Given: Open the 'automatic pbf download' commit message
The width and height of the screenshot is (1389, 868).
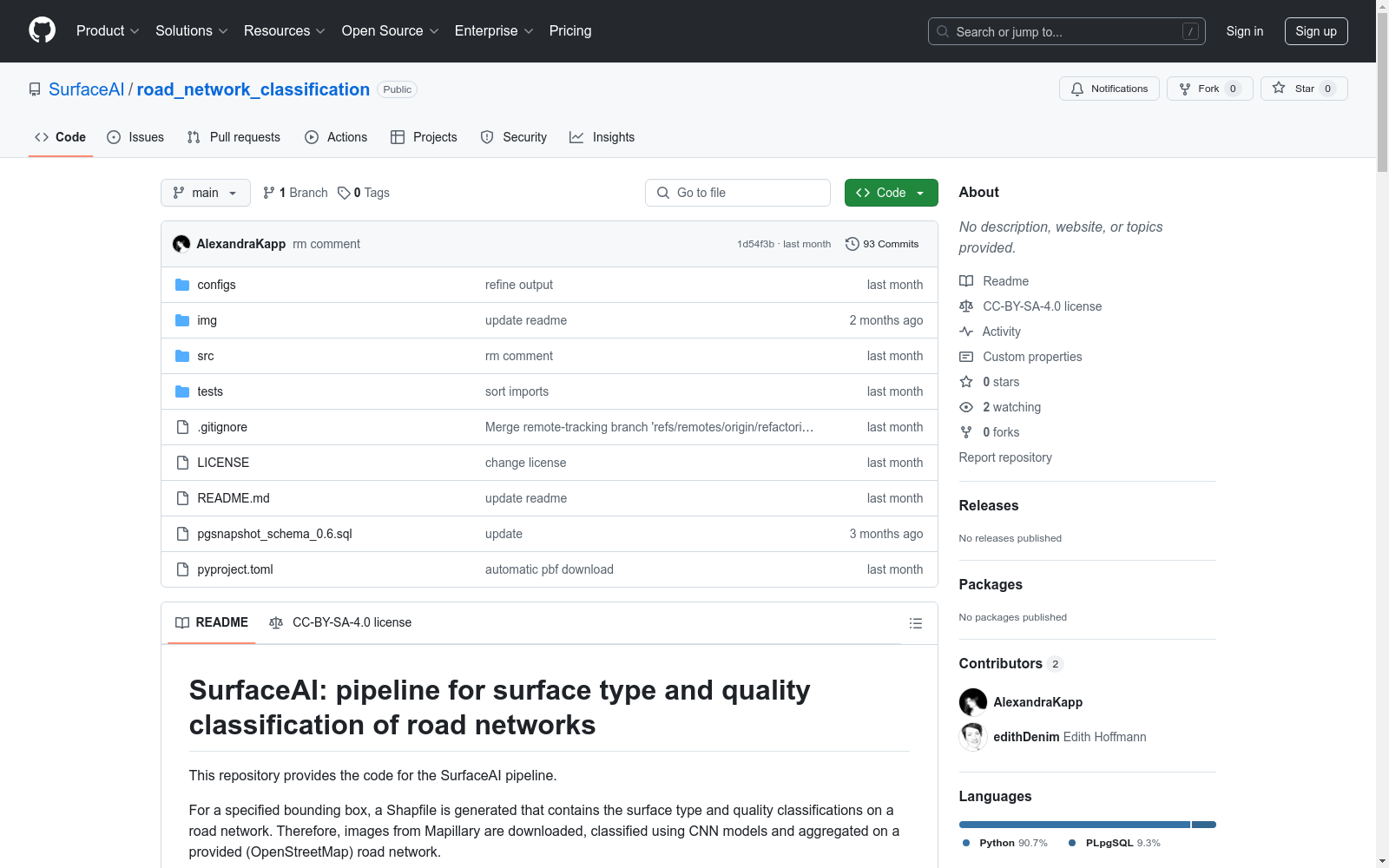Looking at the screenshot, I should pyautogui.click(x=550, y=569).
